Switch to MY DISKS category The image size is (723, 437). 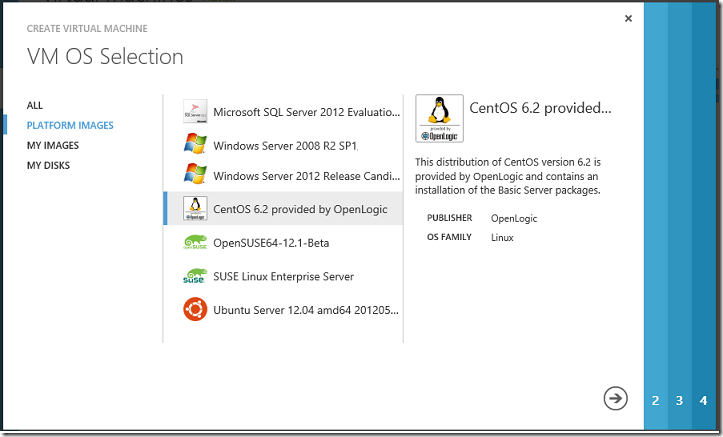(x=48, y=165)
